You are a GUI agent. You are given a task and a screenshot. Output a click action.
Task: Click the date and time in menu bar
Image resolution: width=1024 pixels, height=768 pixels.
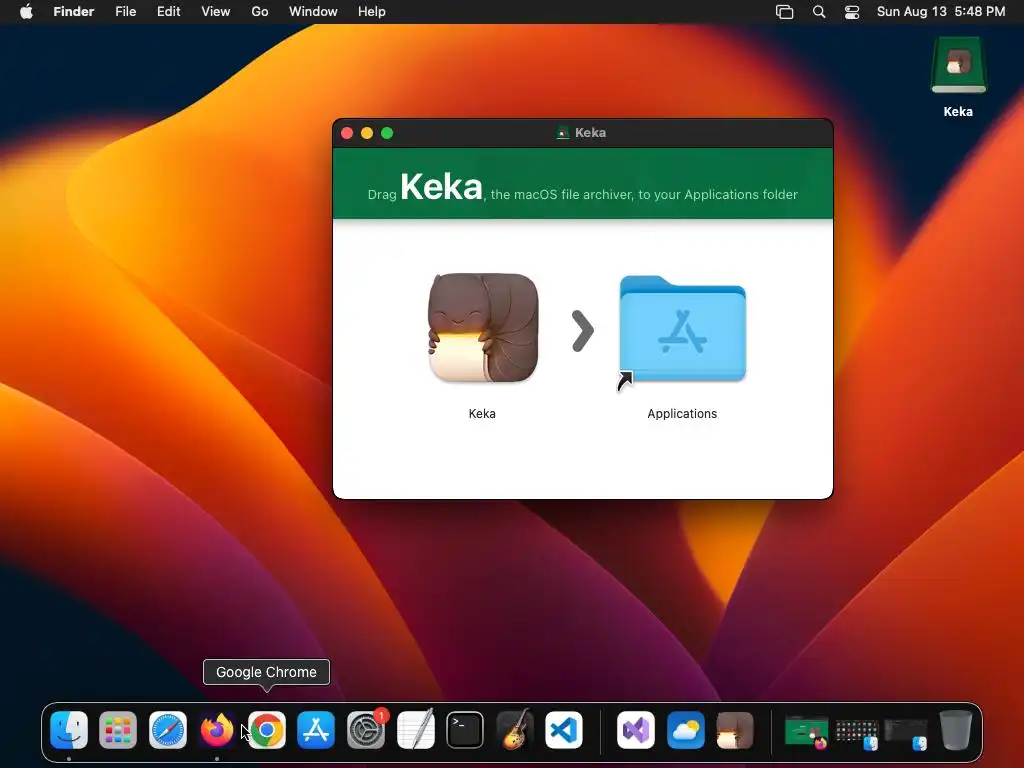[940, 12]
